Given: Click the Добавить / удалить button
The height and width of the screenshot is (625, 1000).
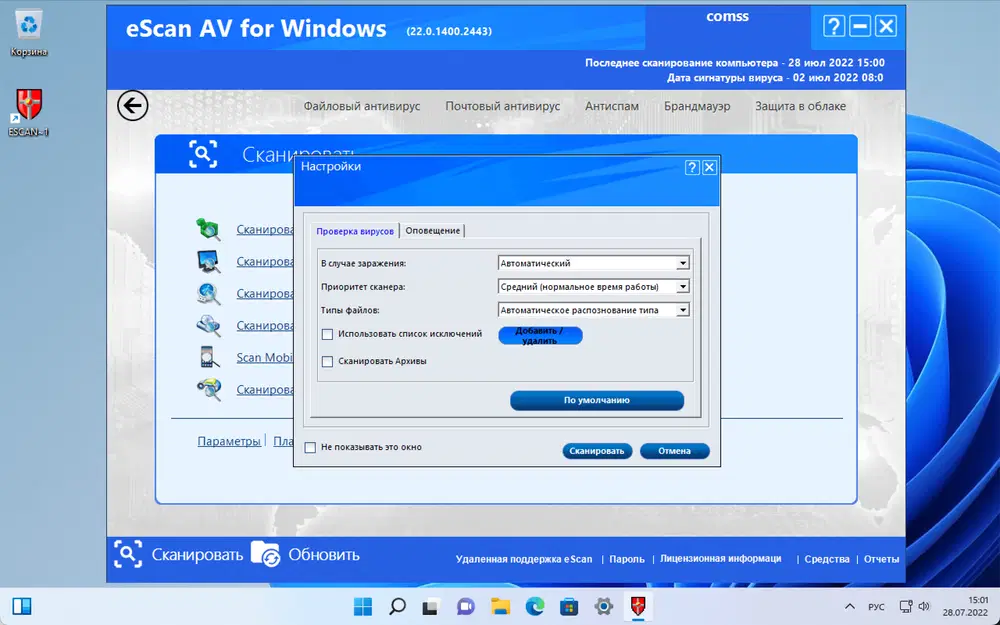Looking at the screenshot, I should pyautogui.click(x=540, y=335).
